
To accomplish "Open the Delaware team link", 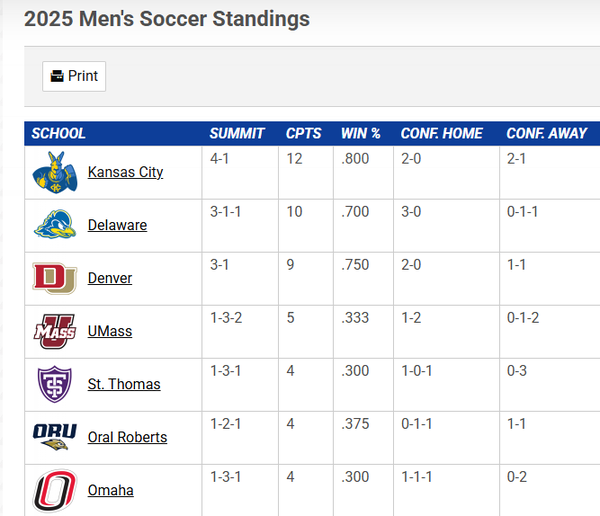I will click(x=117, y=225).
